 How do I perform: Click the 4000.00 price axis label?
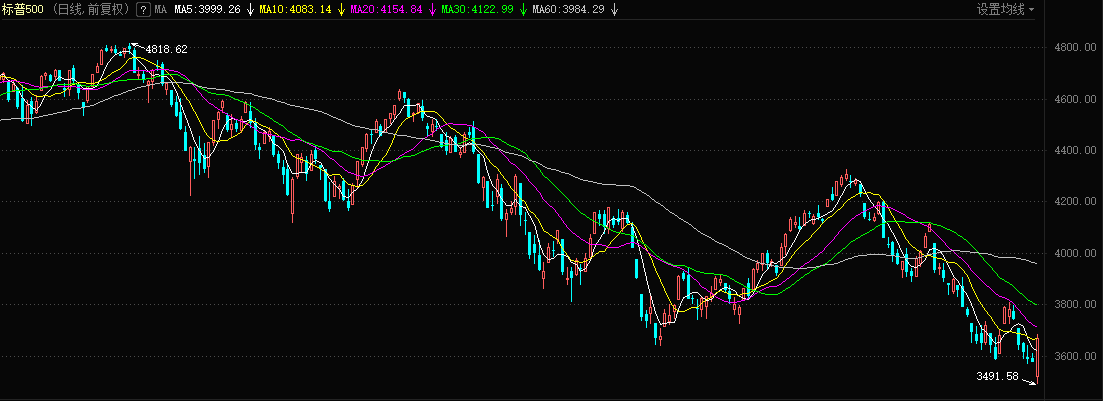1075,254
